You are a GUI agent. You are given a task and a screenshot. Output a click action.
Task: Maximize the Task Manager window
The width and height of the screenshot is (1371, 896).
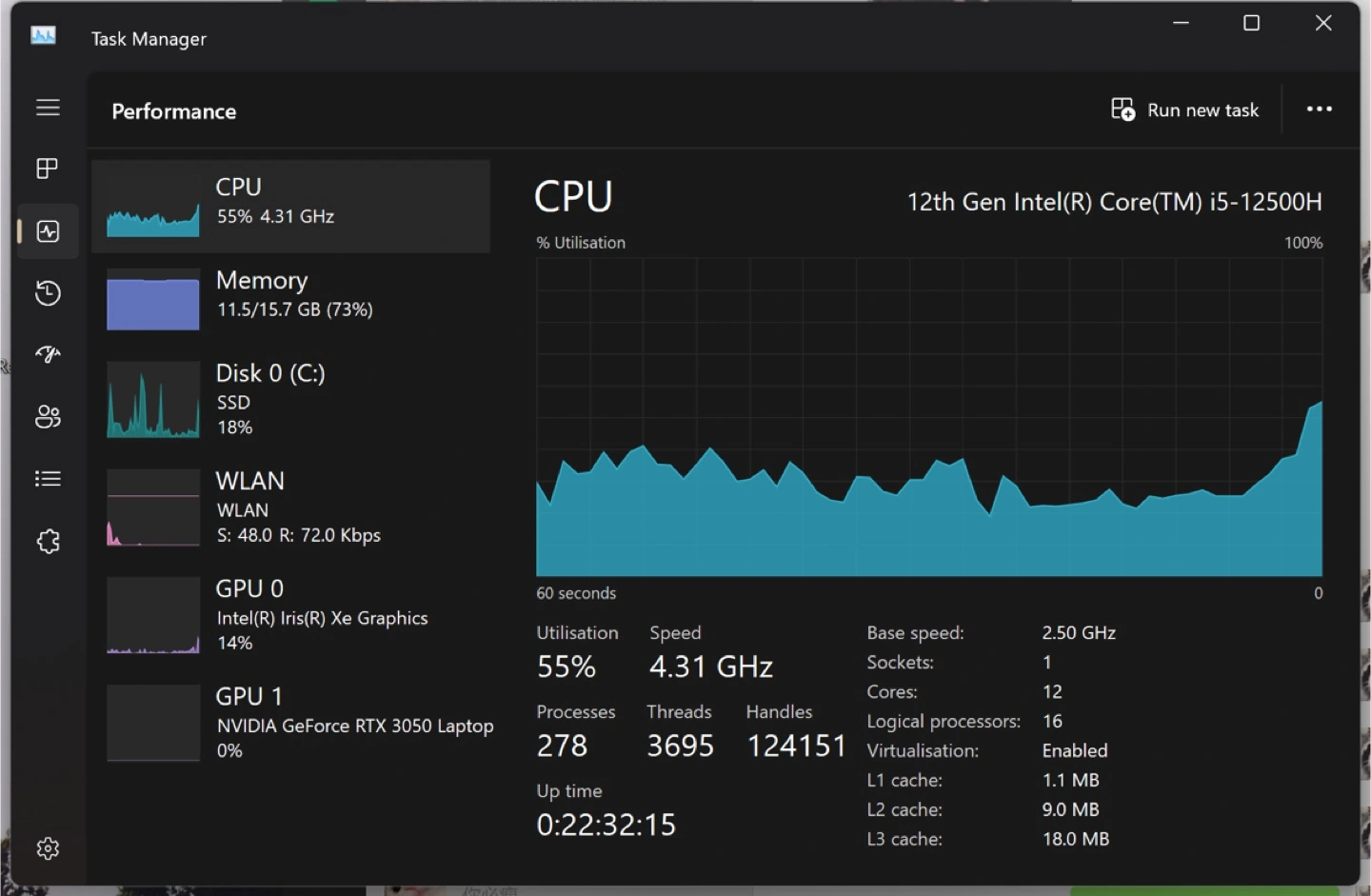[x=1252, y=23]
